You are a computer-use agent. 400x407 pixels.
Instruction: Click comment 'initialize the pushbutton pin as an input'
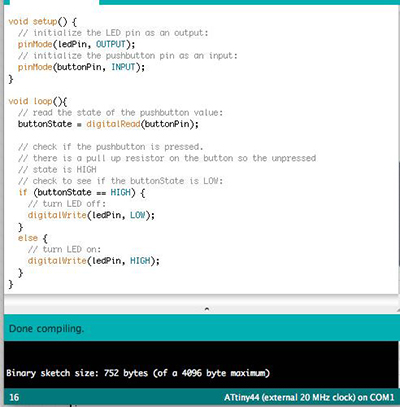pyautogui.click(x=128, y=56)
